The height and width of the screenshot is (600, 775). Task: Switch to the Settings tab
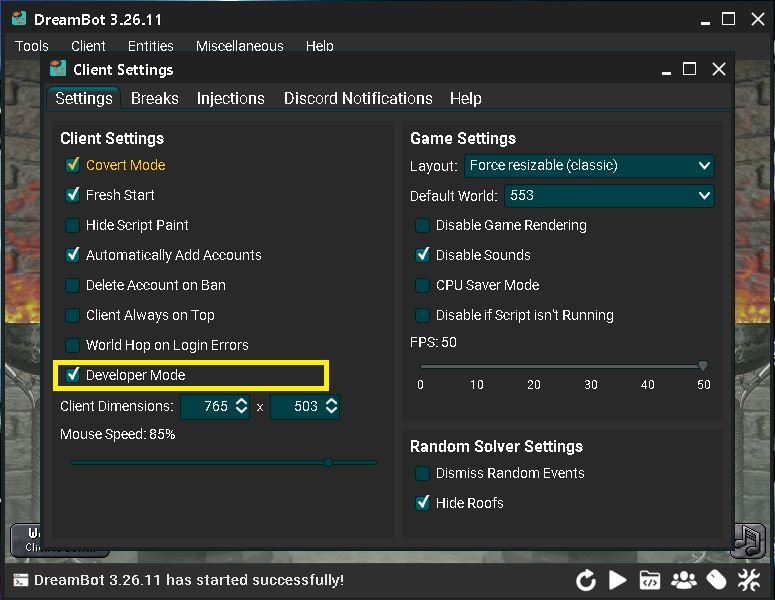pos(84,98)
